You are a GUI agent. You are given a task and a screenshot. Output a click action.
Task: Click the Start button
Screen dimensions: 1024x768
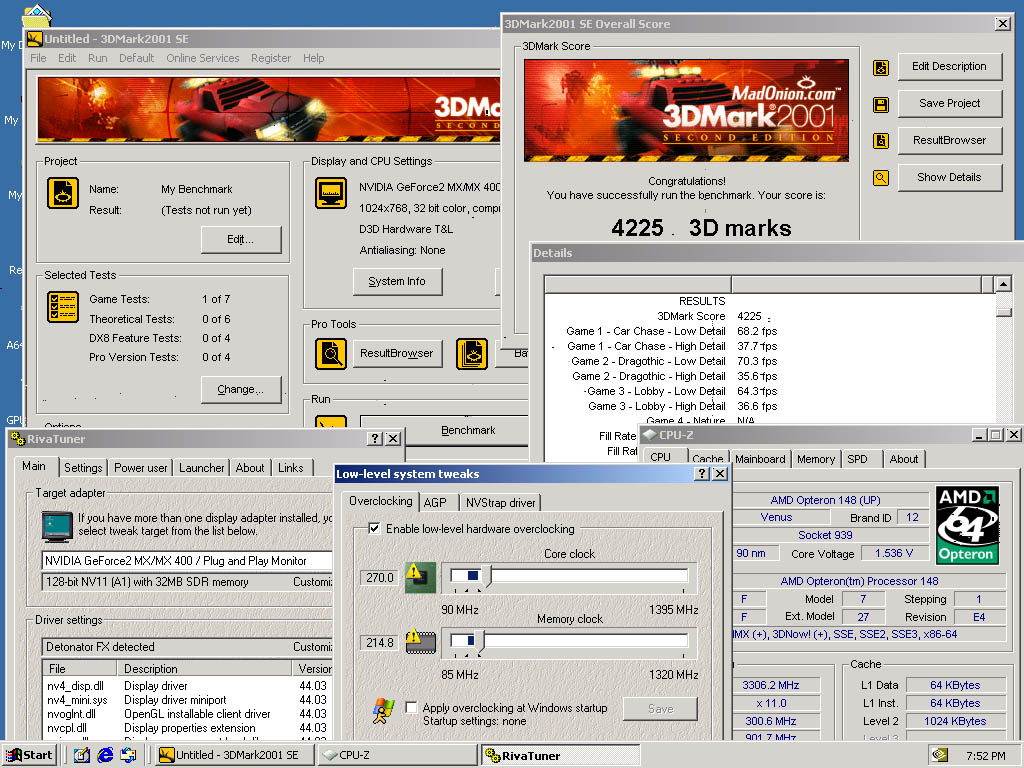[30, 755]
